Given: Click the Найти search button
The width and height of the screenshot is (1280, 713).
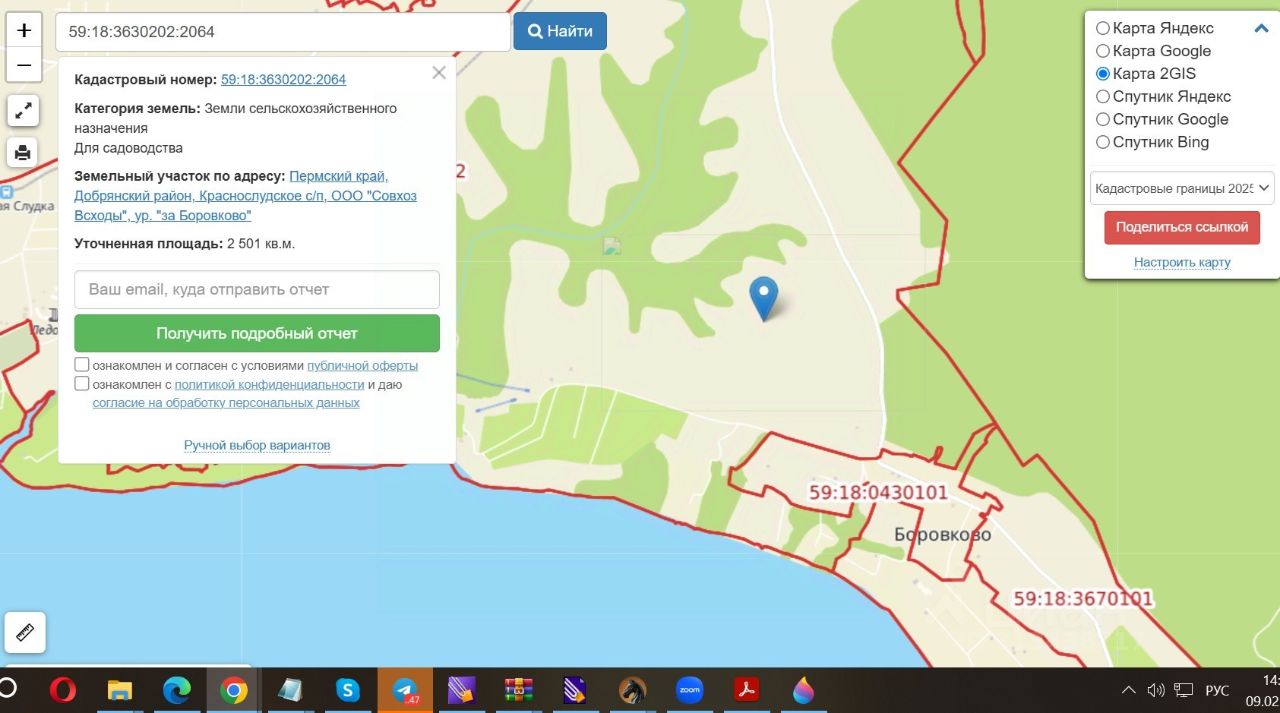Looking at the screenshot, I should [x=560, y=31].
